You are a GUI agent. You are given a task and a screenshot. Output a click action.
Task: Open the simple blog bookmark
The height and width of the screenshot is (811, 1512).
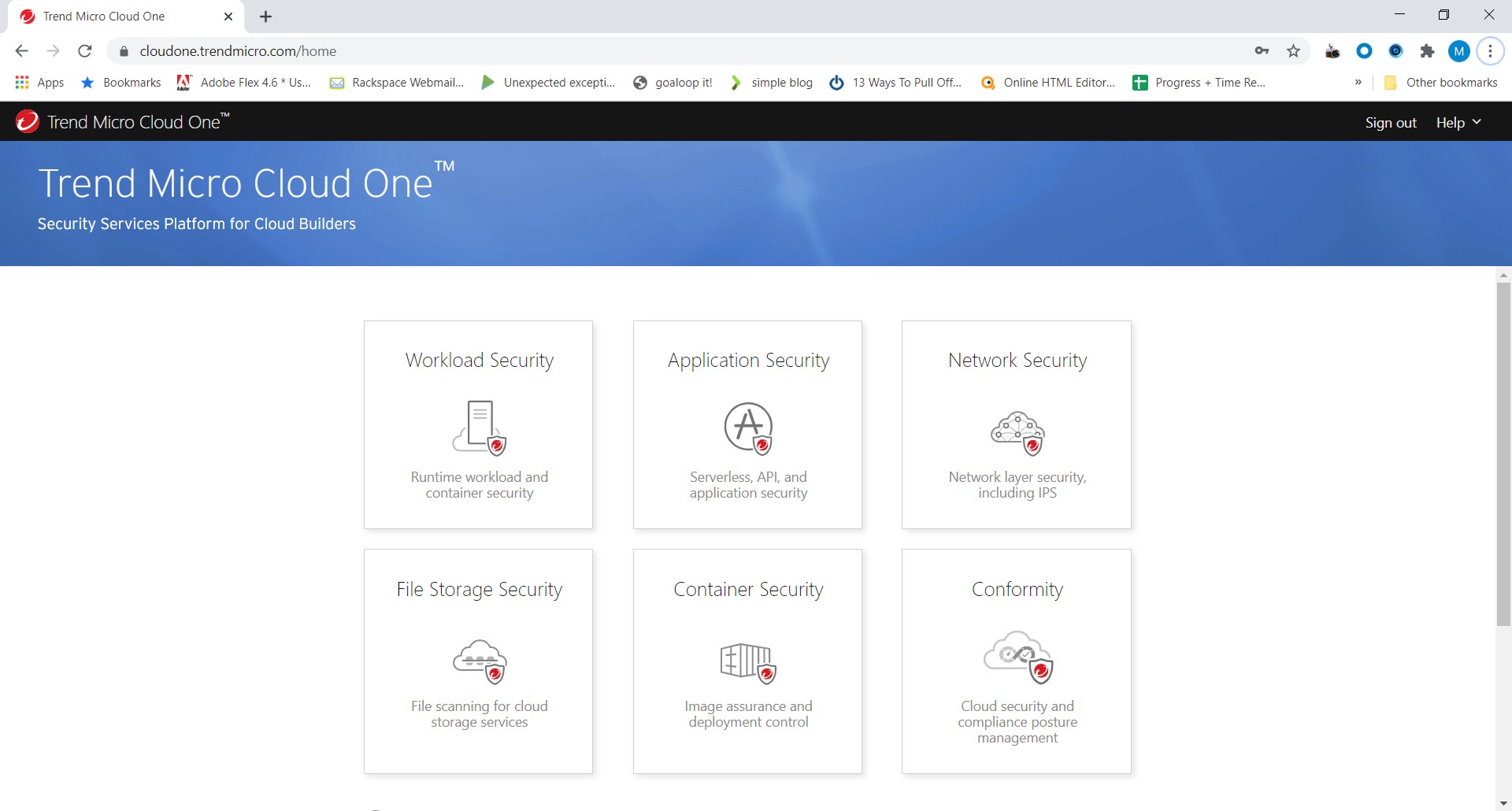(771, 83)
